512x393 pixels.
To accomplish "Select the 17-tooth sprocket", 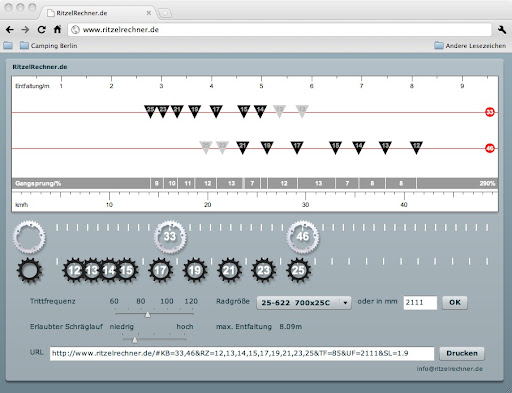I will point(161,270).
